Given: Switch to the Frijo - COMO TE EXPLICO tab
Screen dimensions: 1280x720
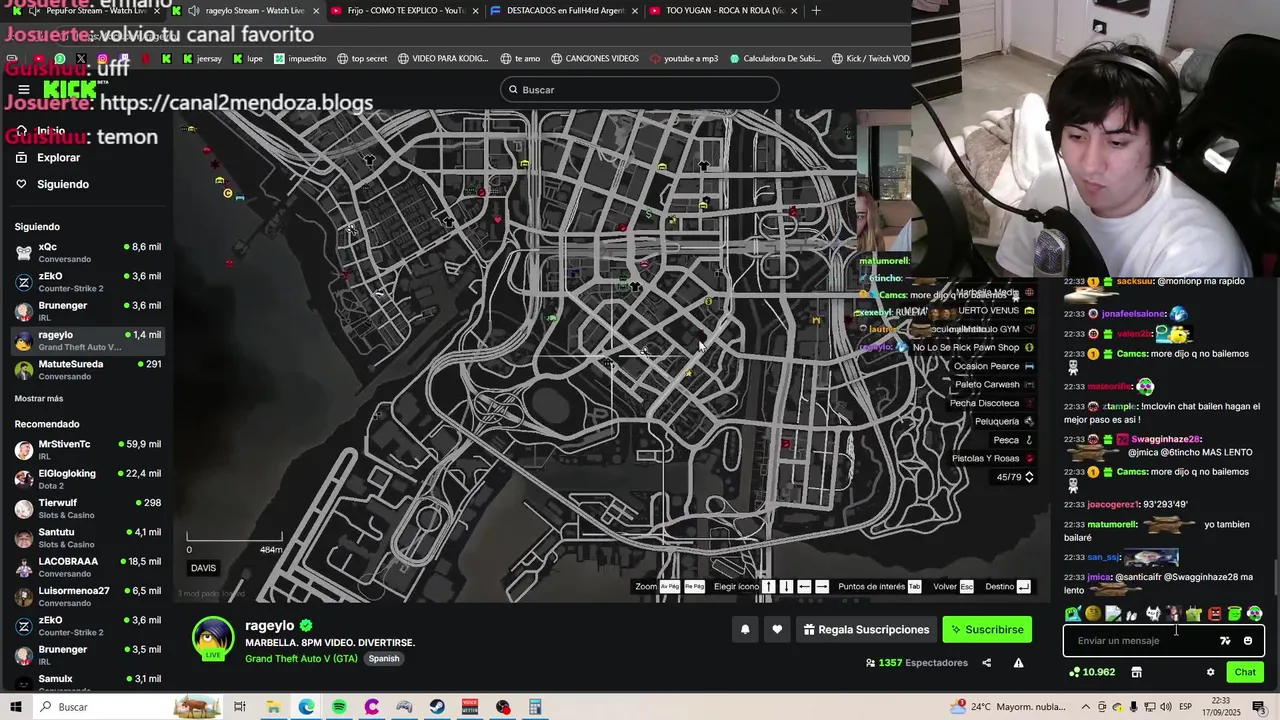Looking at the screenshot, I should pos(405,10).
